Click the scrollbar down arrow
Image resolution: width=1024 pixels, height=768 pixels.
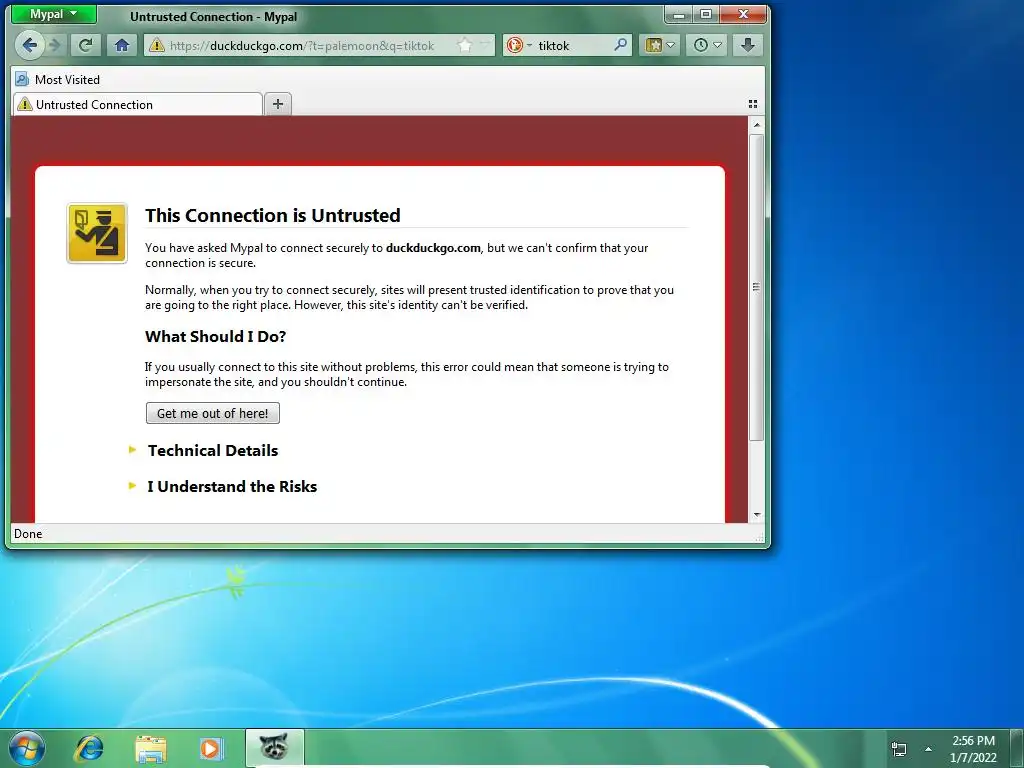point(756,515)
